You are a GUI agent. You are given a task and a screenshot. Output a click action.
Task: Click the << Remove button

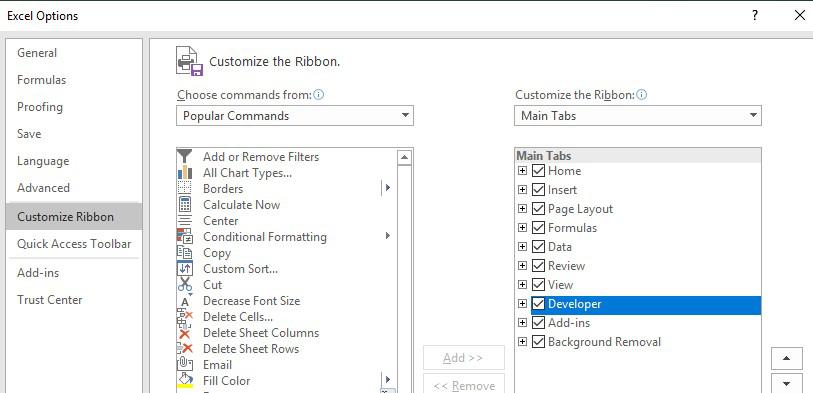point(464,385)
